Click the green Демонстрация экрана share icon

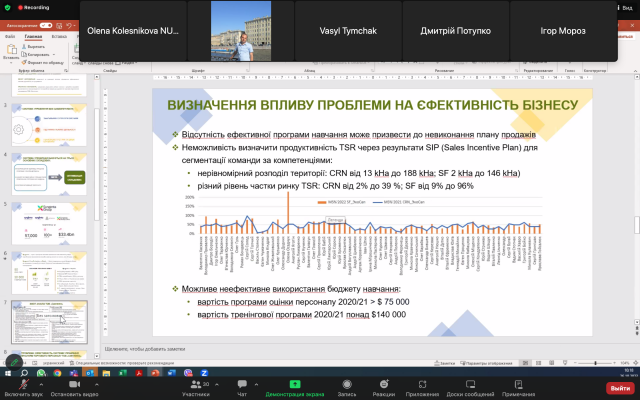pyautogui.click(x=294, y=385)
